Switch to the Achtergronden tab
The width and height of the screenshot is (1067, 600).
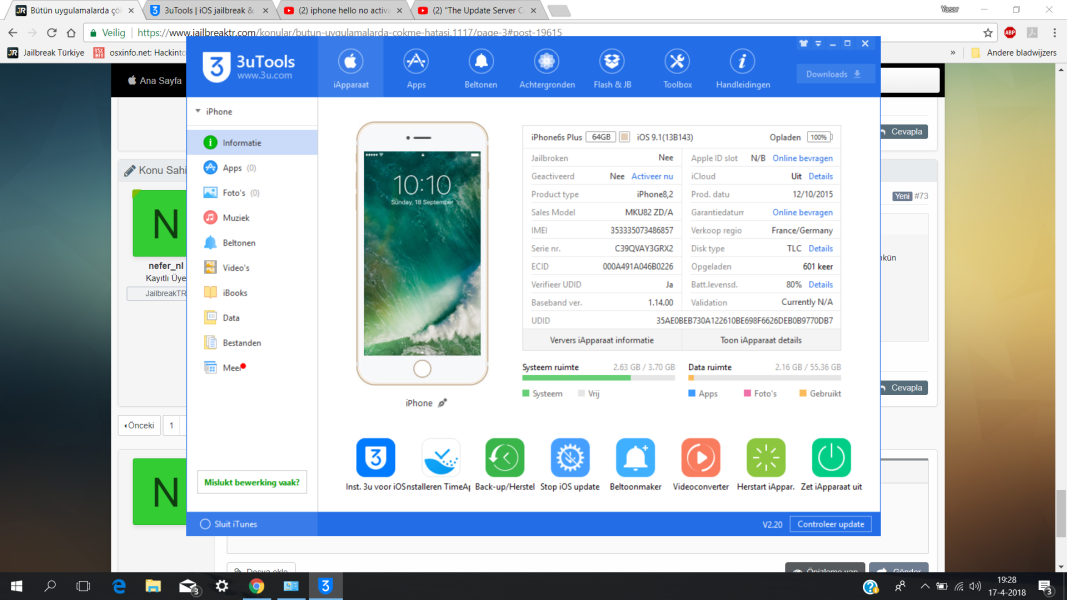pos(547,67)
